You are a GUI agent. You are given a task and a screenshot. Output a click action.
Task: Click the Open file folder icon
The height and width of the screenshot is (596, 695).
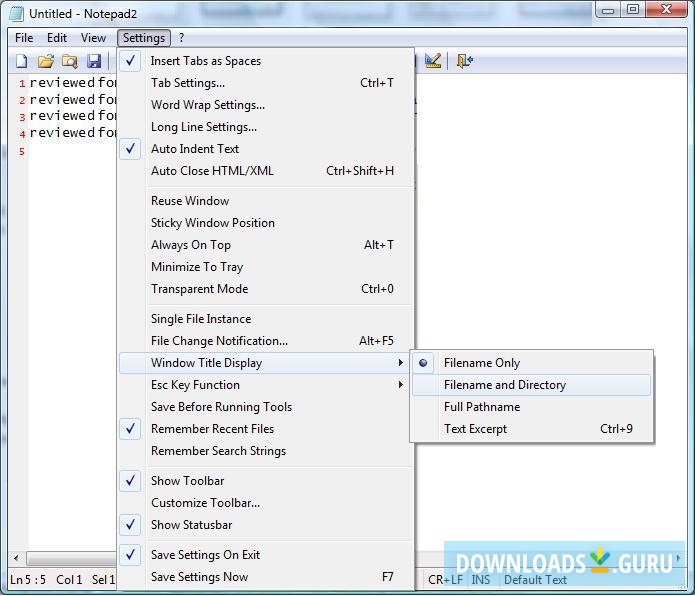[x=45, y=61]
